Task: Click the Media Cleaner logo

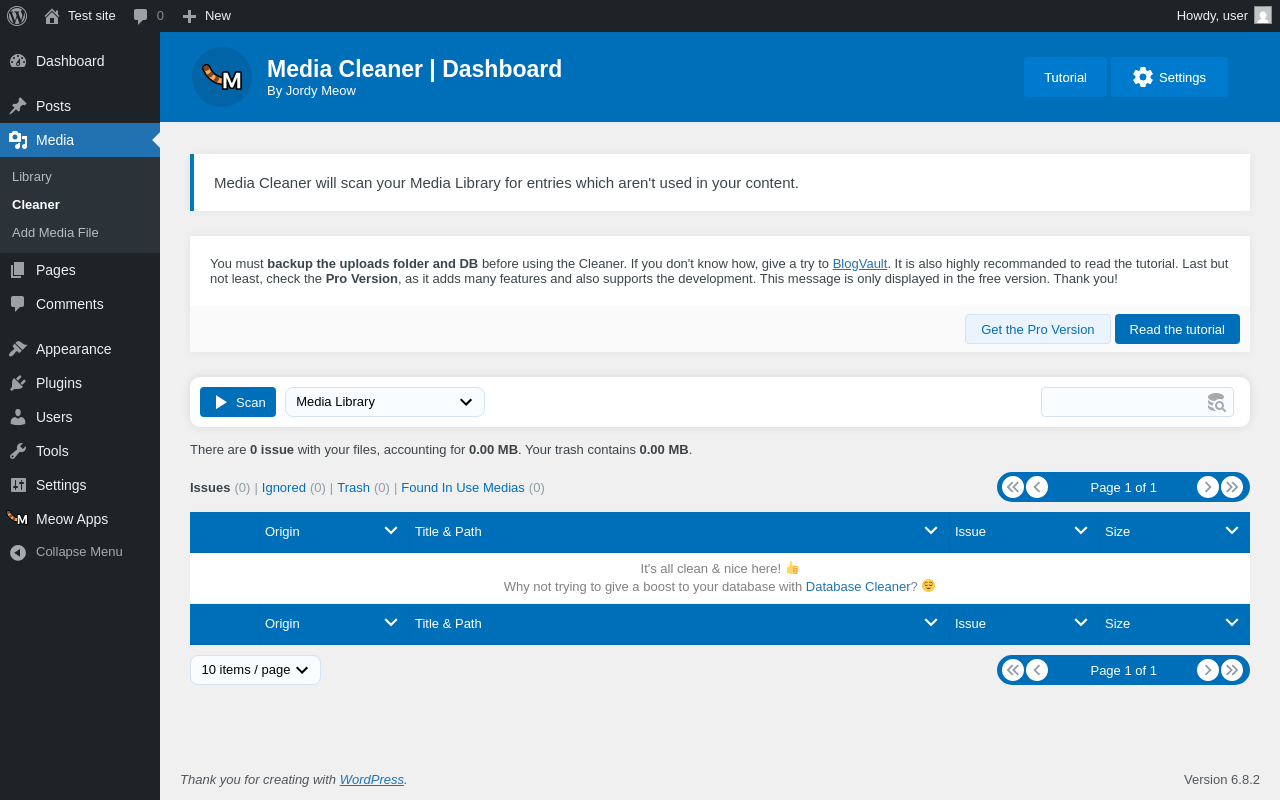Action: (x=222, y=77)
